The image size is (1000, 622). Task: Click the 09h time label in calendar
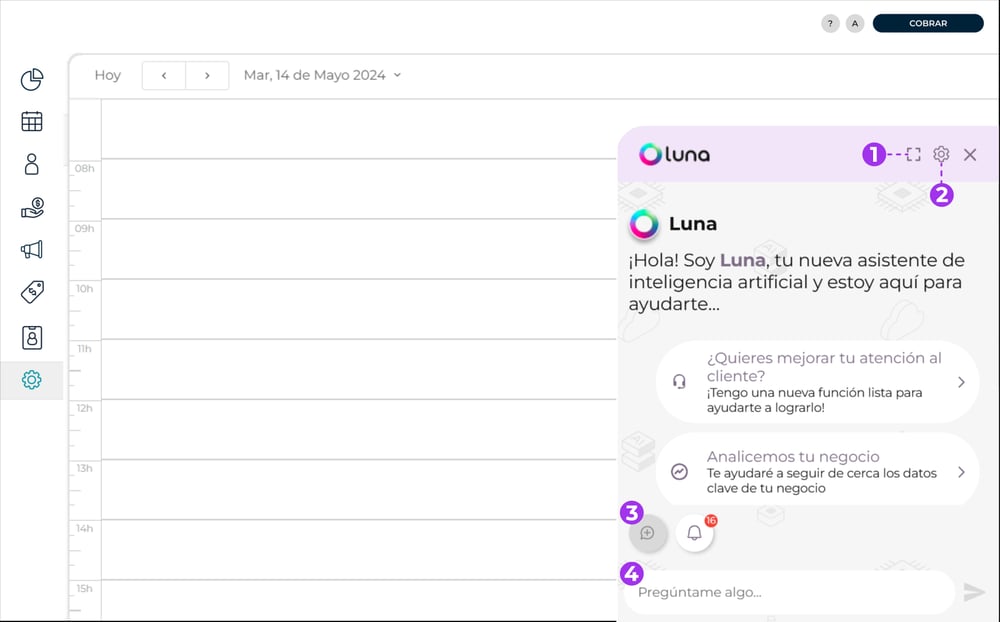[x=84, y=228]
